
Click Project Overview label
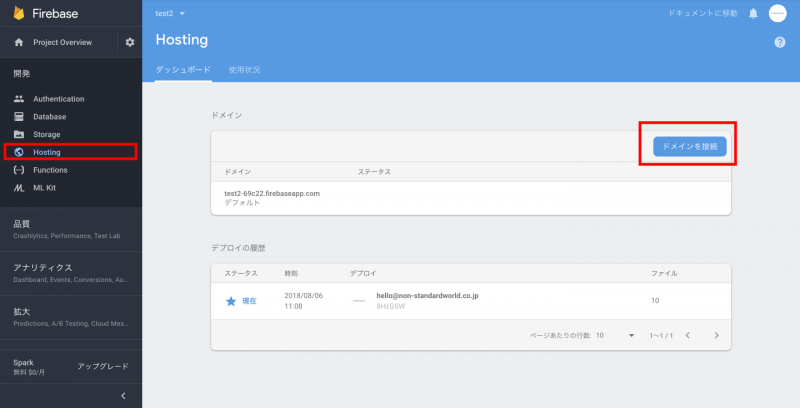[x=63, y=42]
